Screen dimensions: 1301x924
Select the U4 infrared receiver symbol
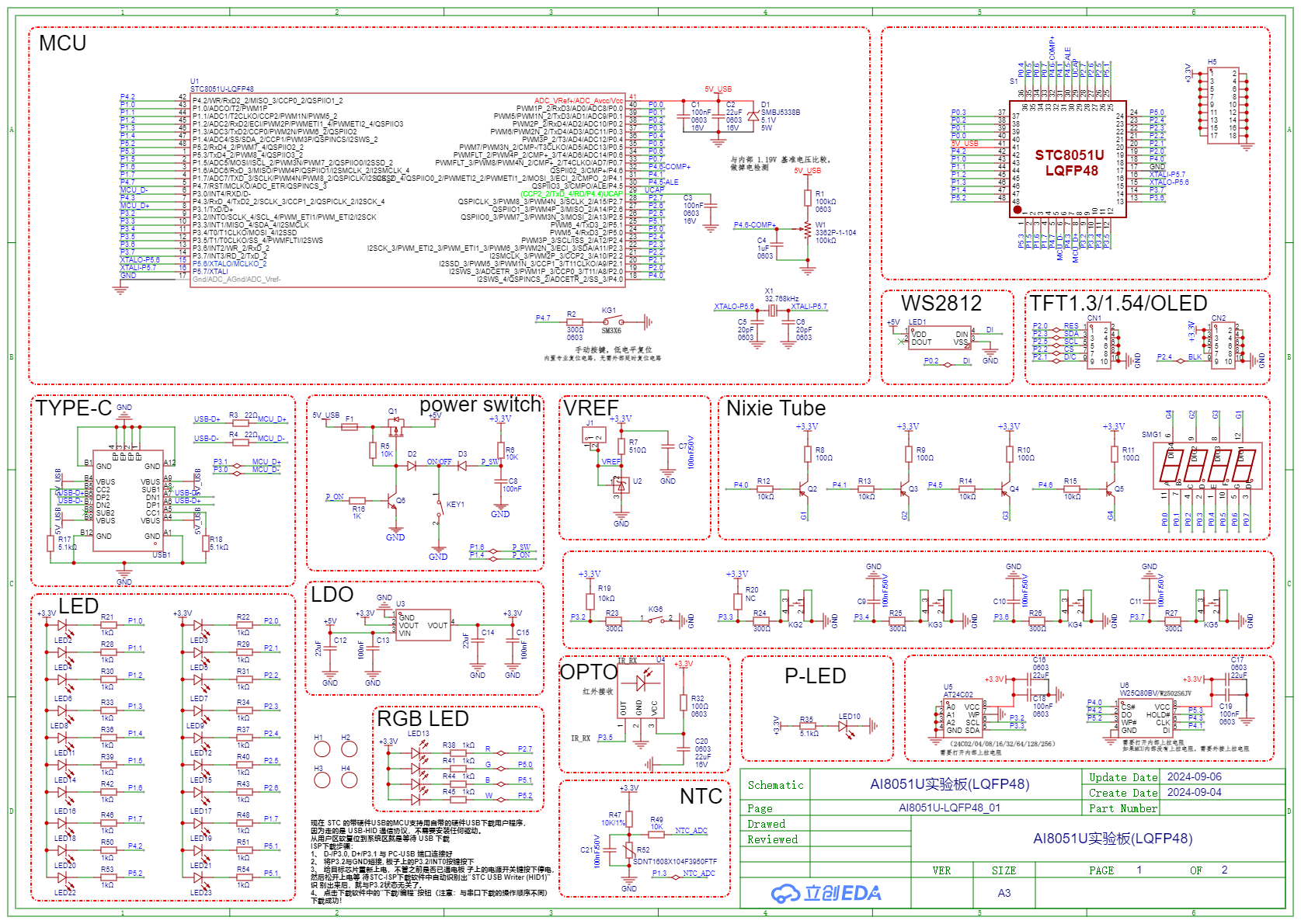pyautogui.click(x=642, y=690)
